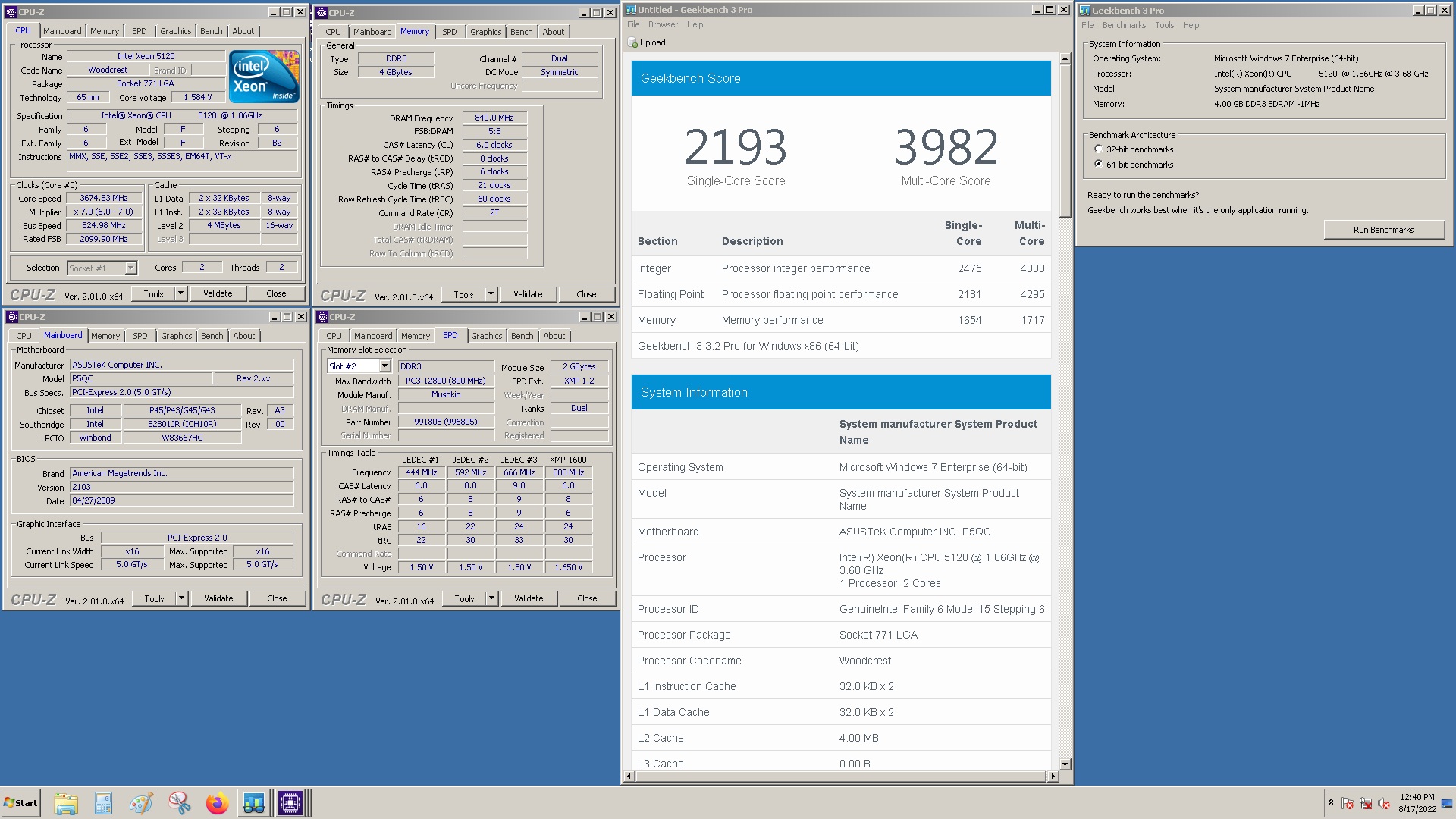Open Firefox from the taskbar

217,803
